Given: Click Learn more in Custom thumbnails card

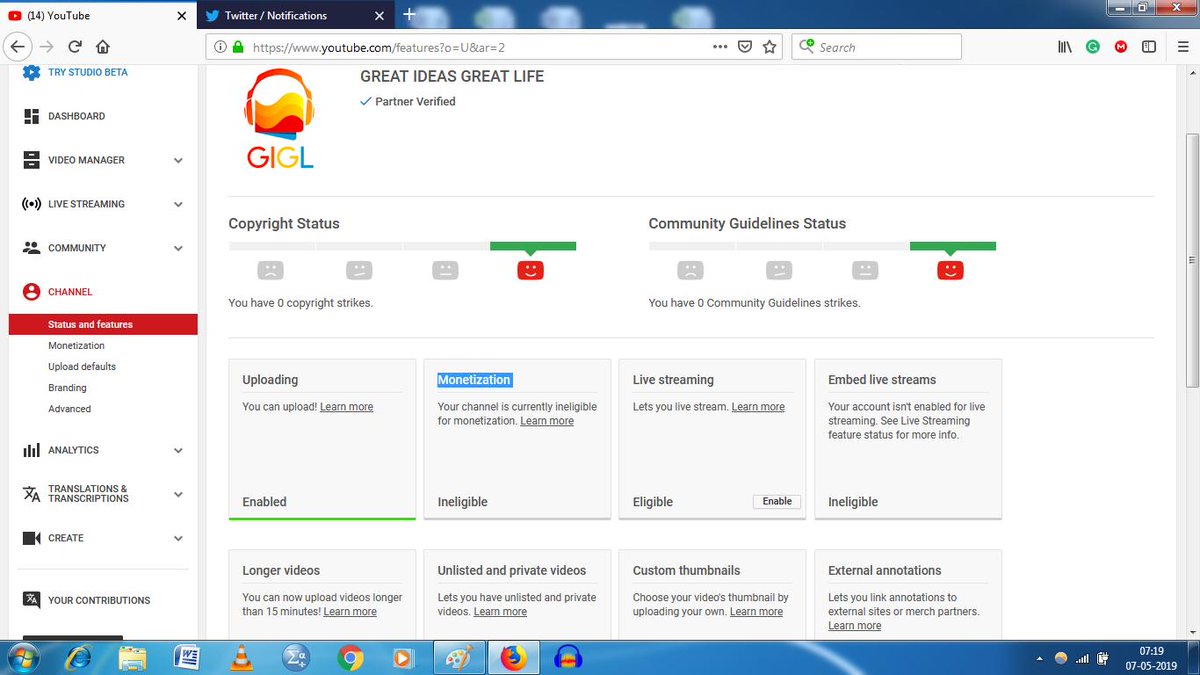Looking at the screenshot, I should coord(756,612).
